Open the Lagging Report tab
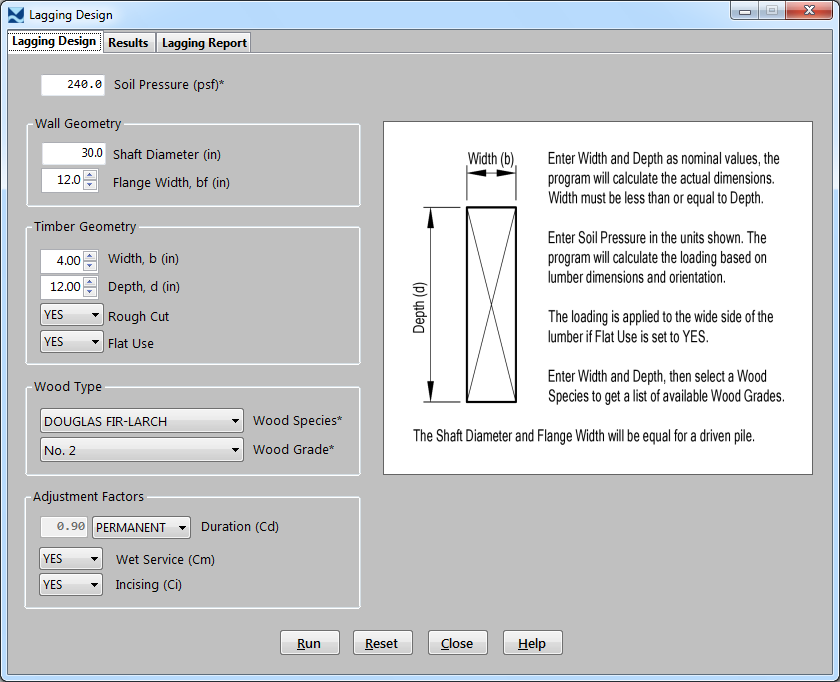The image size is (840, 682). point(204,43)
